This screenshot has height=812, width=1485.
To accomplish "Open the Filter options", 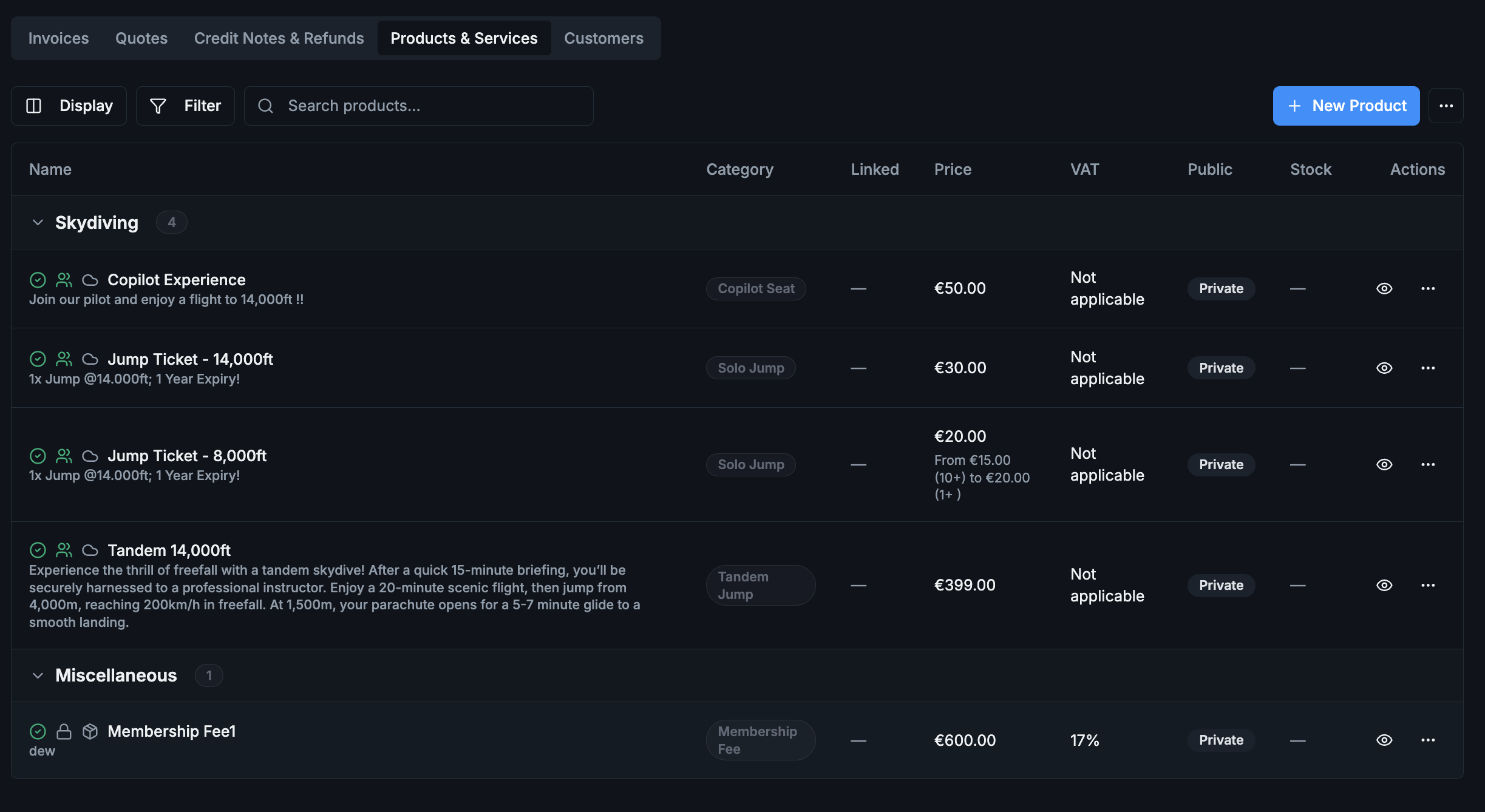I will [x=185, y=106].
